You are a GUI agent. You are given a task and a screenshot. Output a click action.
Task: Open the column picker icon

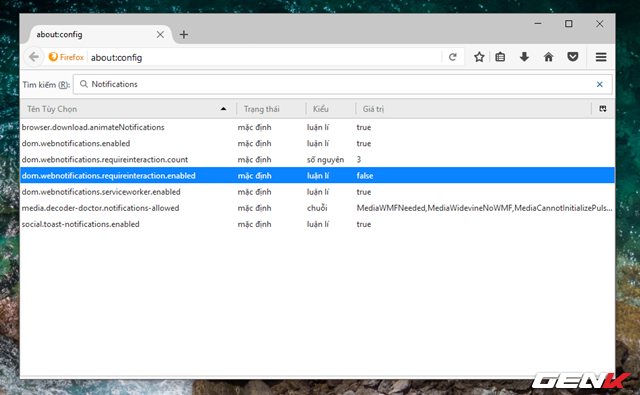tap(603, 109)
